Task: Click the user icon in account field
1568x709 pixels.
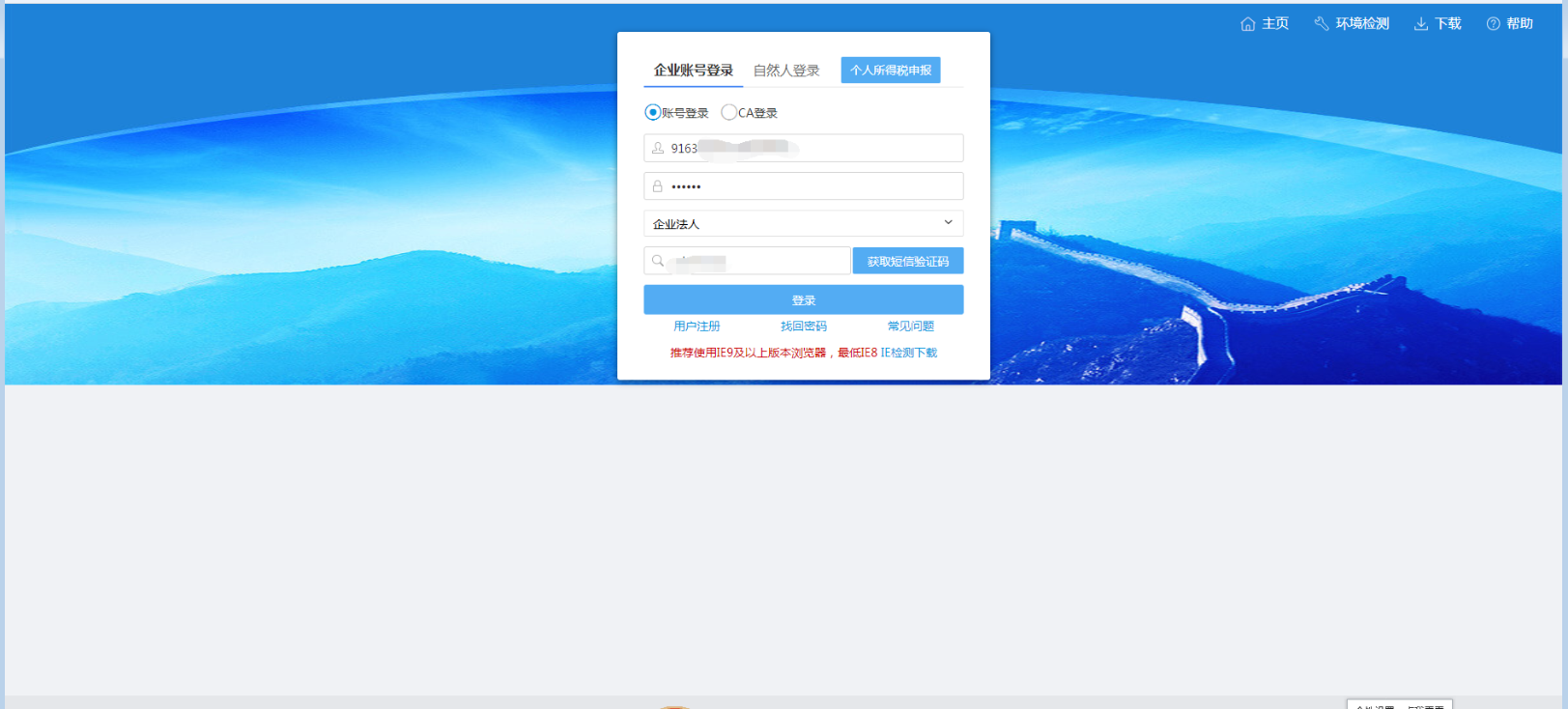Action: (658, 149)
